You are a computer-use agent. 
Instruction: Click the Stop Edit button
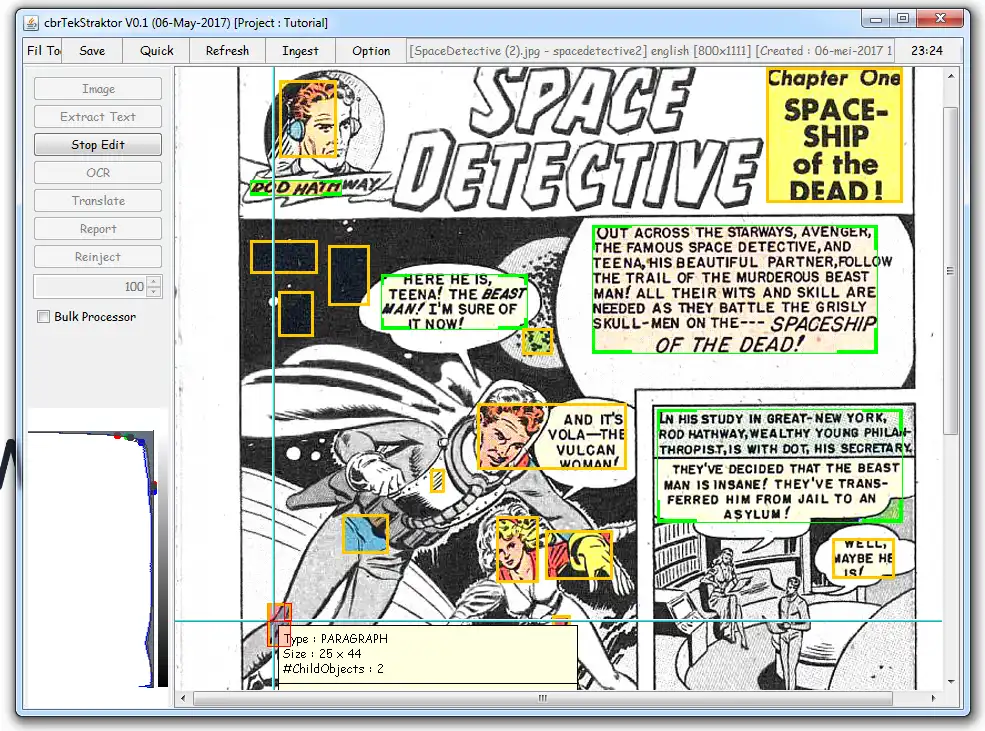[98, 144]
